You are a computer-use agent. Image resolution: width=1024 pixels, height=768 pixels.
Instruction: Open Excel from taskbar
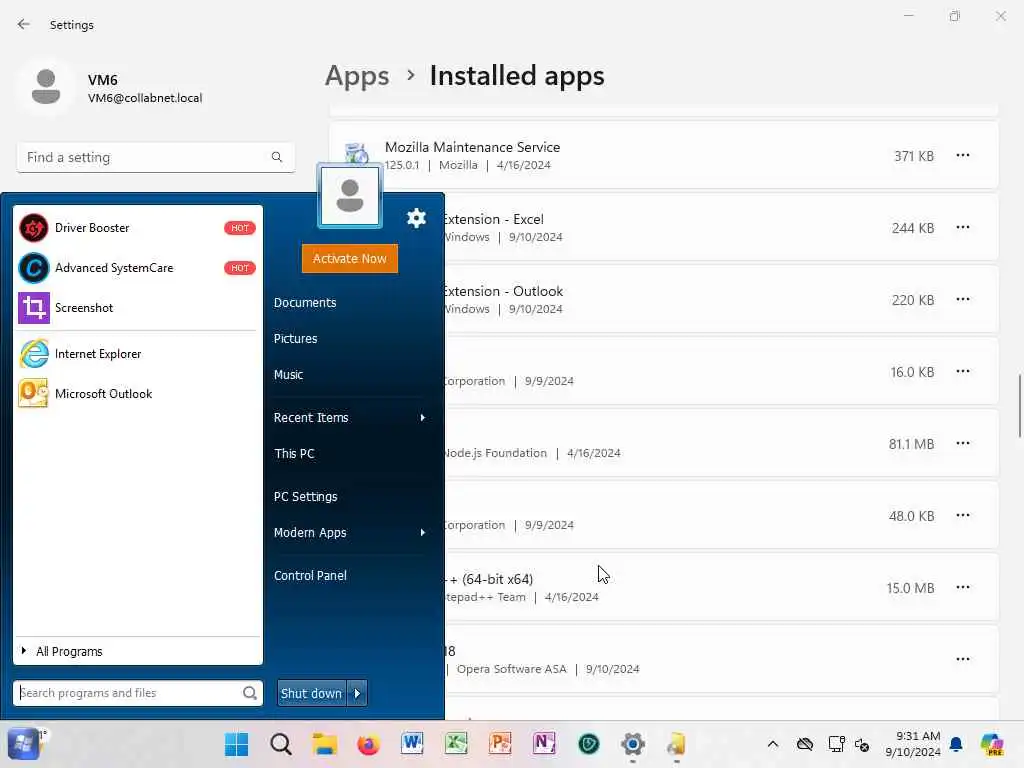[x=456, y=744]
